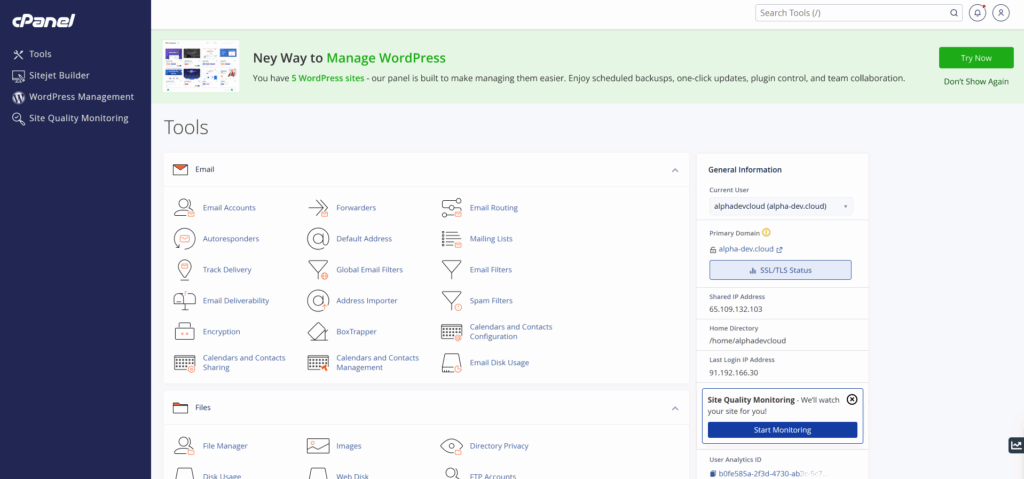Click Calendars and Contacts Management icon
1024x479 pixels.
click(317, 363)
